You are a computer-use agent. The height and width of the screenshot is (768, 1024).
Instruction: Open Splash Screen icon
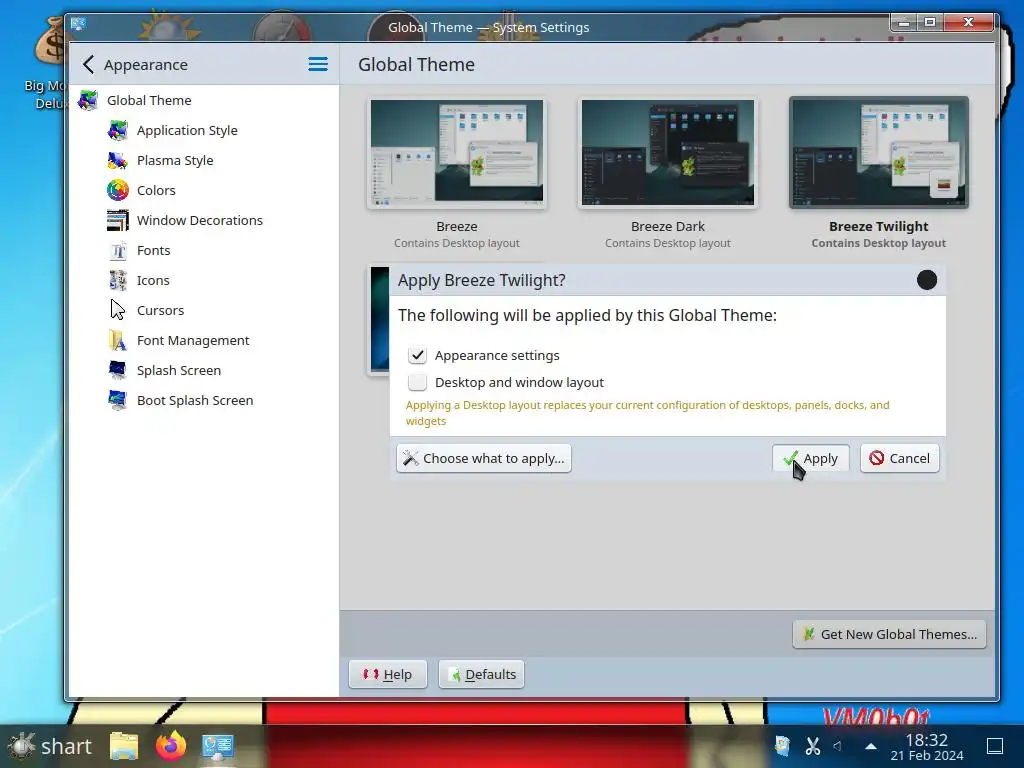pos(118,370)
